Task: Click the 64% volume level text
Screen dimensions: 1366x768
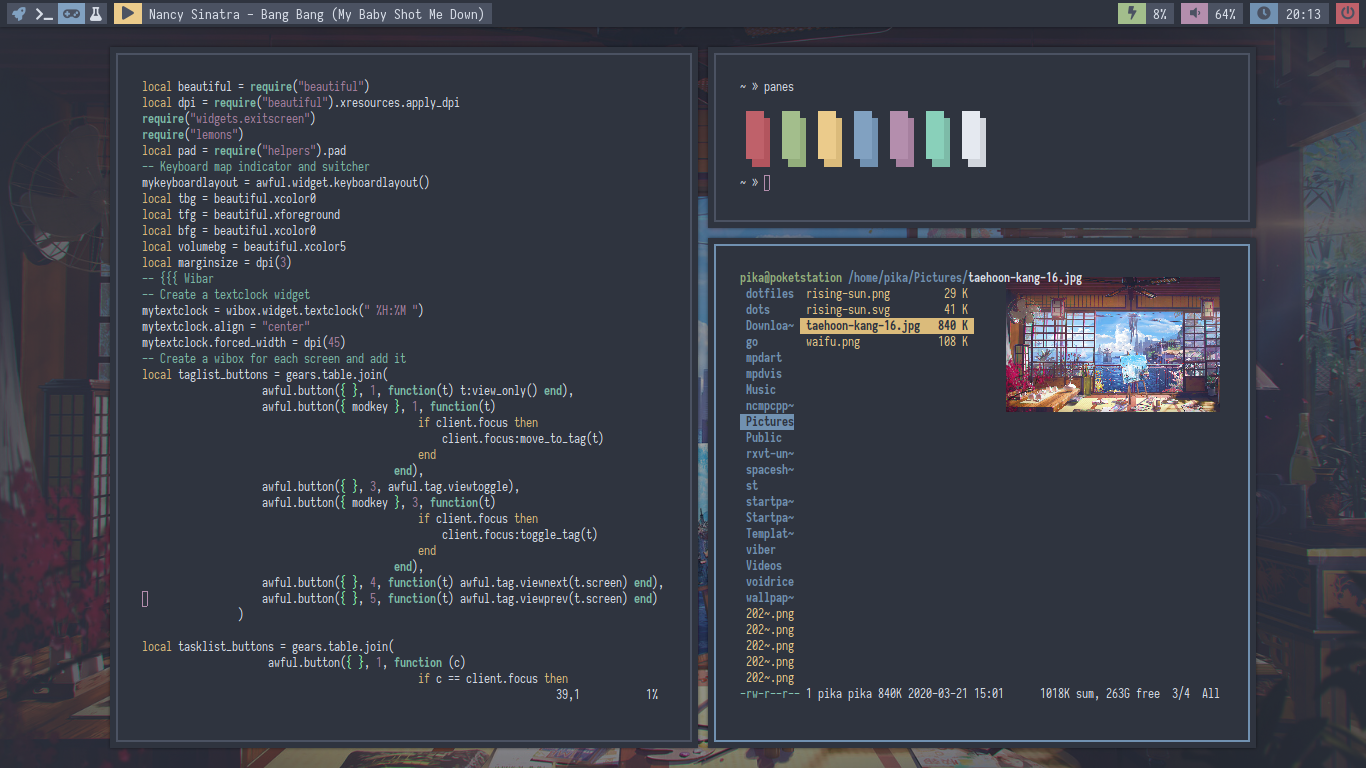Action: [1225, 14]
